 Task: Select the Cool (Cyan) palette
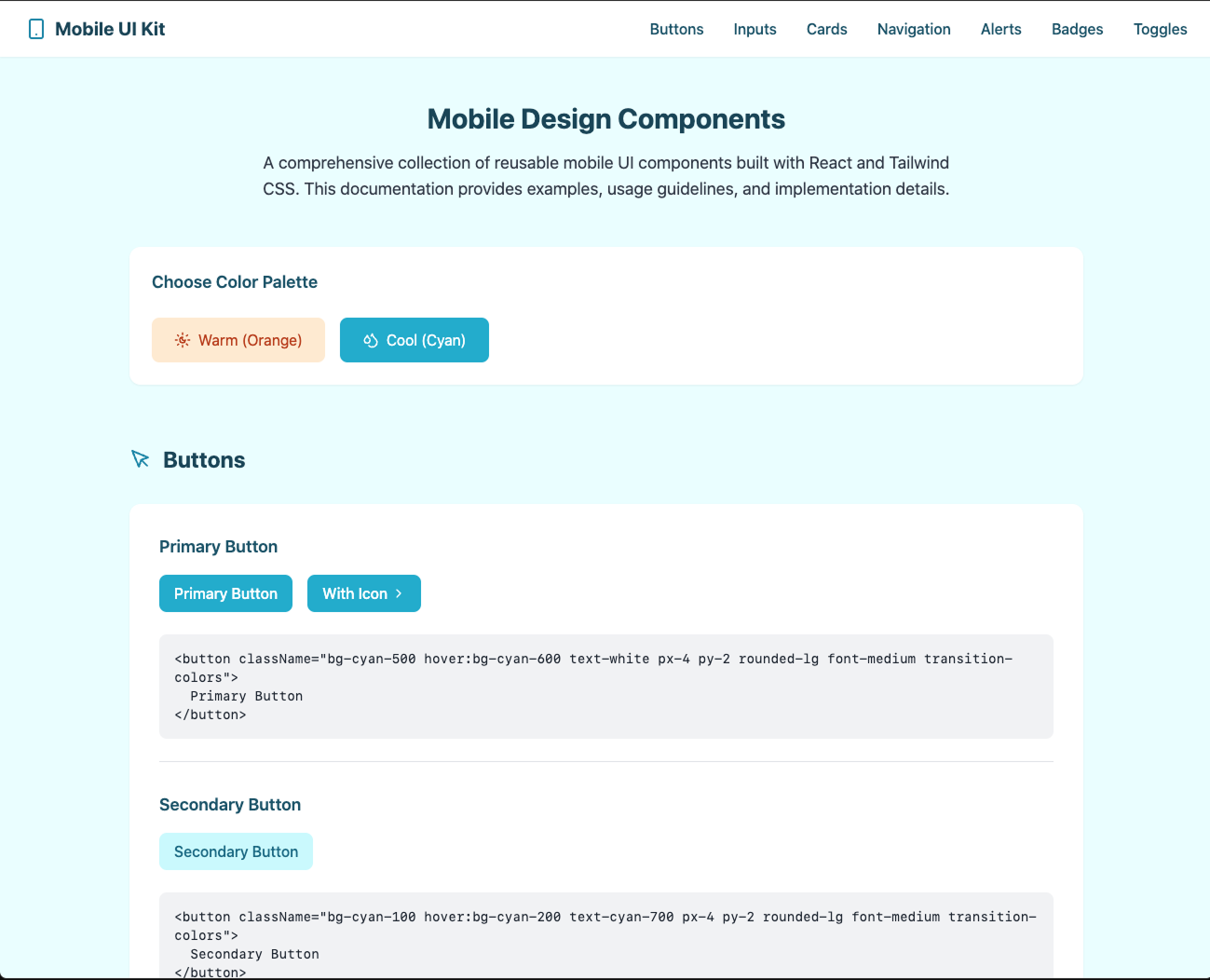415,340
